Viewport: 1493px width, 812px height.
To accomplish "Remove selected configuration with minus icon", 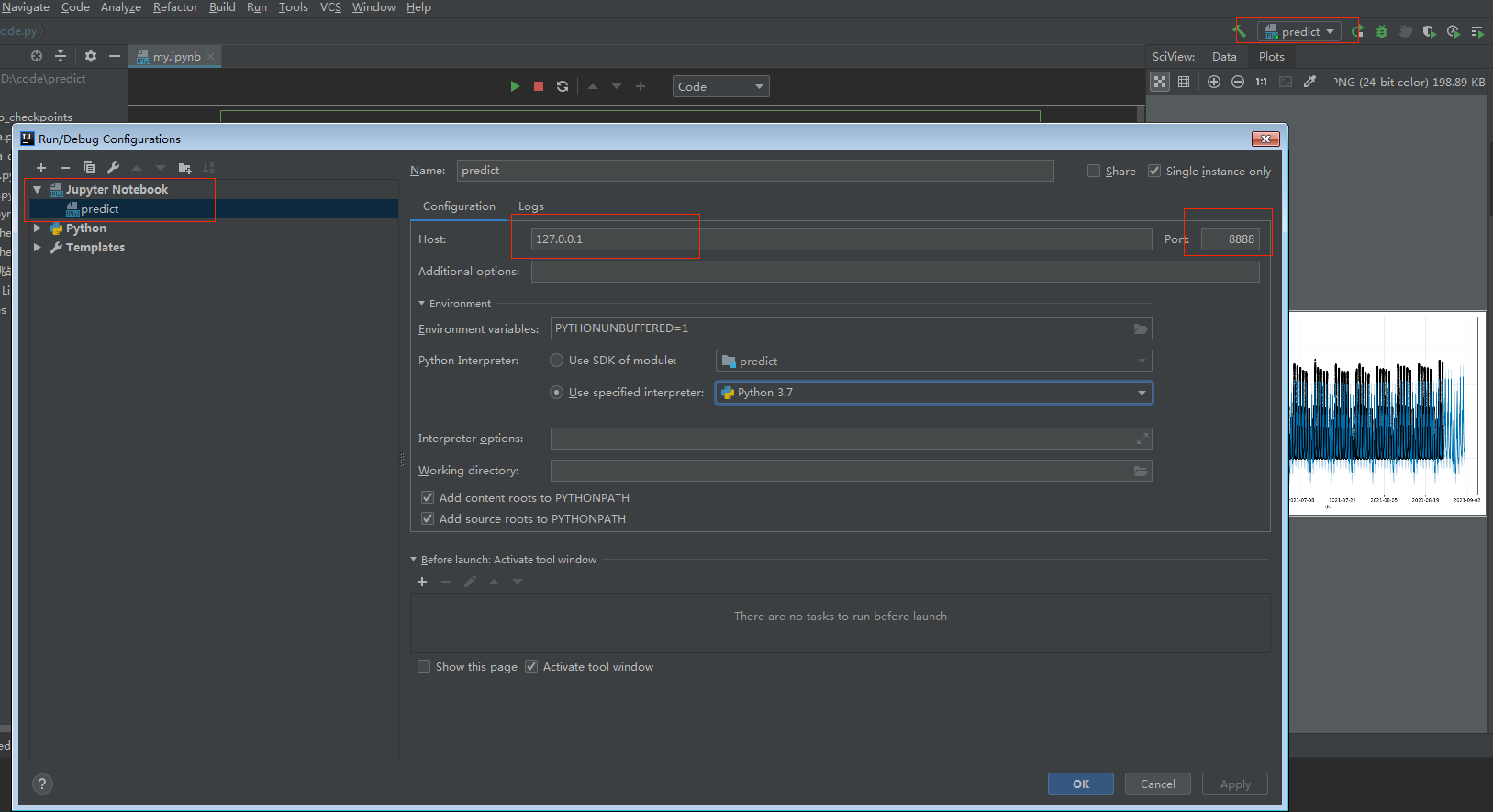I will pos(65,168).
